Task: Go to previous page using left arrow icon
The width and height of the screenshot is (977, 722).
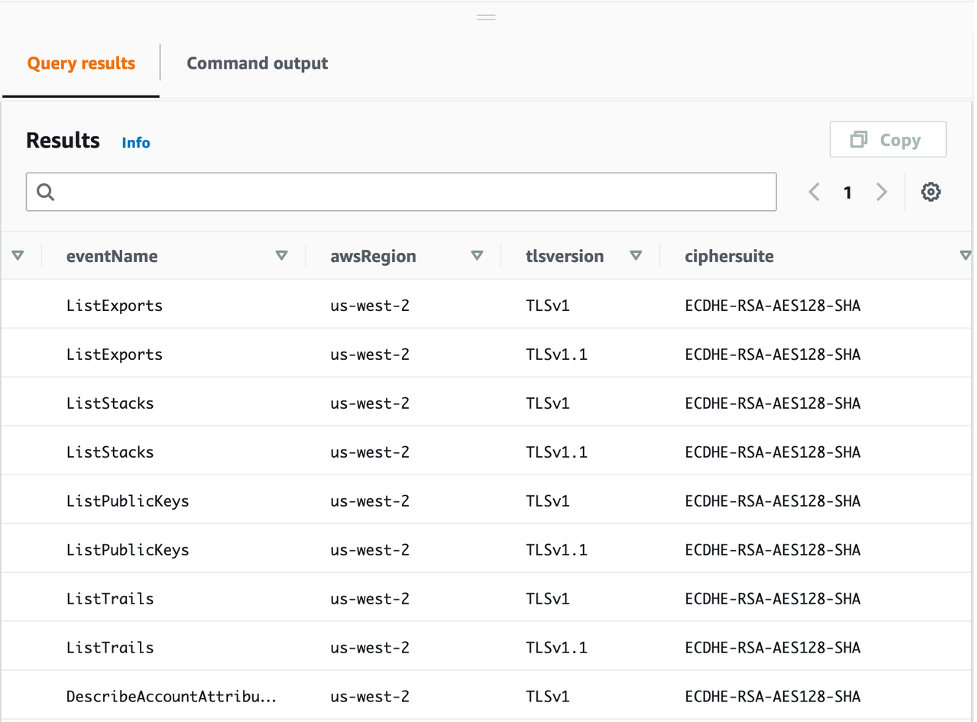Action: coord(814,192)
